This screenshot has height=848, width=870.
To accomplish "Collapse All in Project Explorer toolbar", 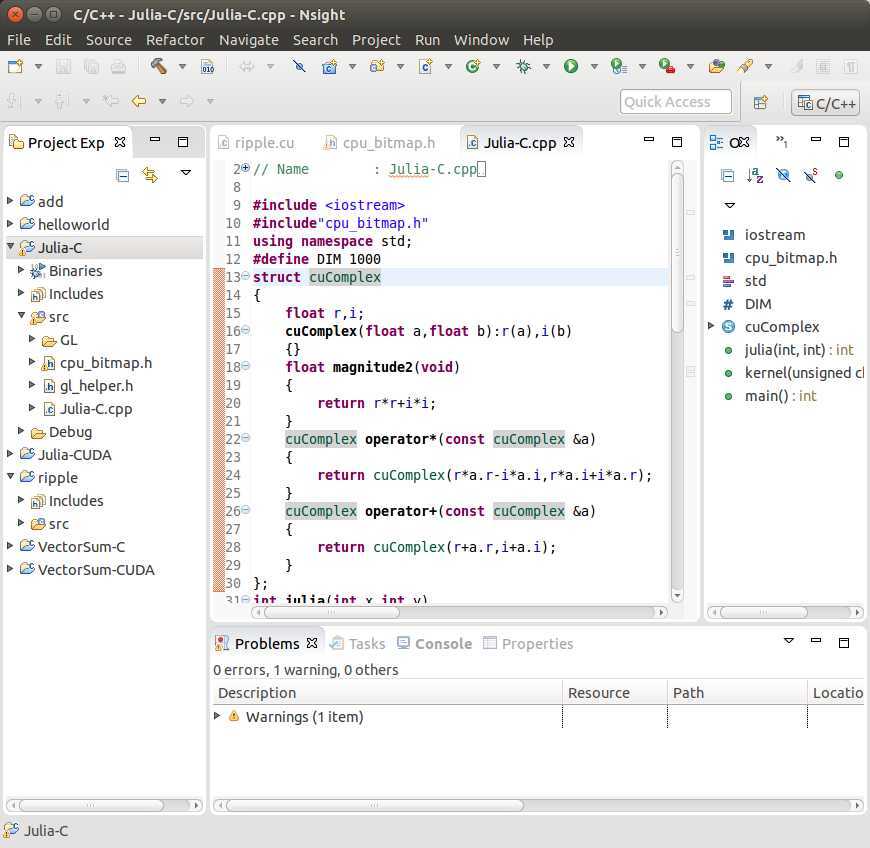I will pos(122,175).
